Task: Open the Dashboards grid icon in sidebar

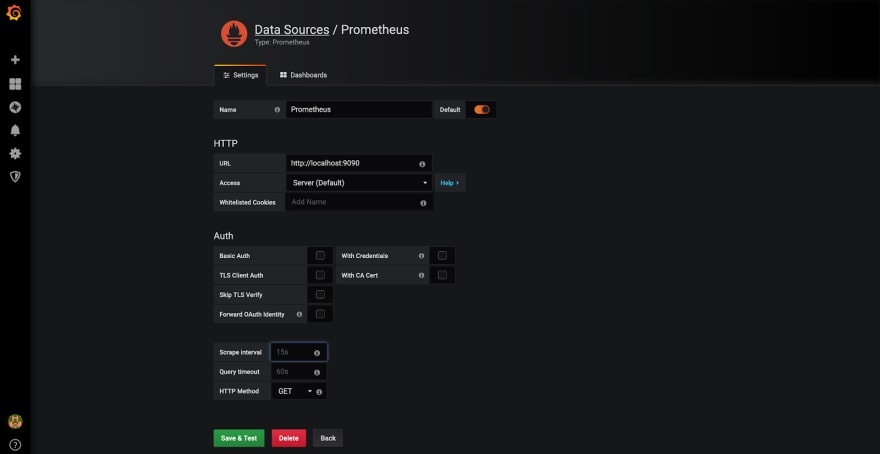Action: click(15, 84)
